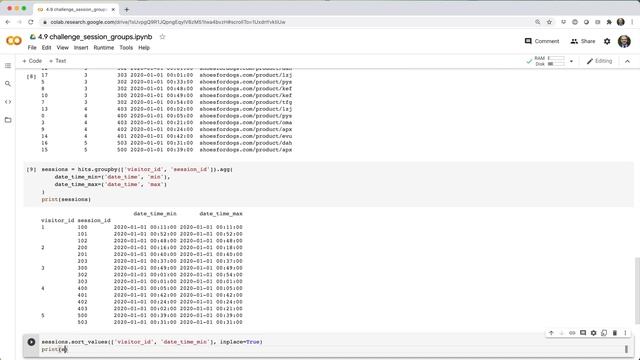The width and height of the screenshot is (640, 360).
Task: Open cell editor settings gear
Action: point(593,333)
